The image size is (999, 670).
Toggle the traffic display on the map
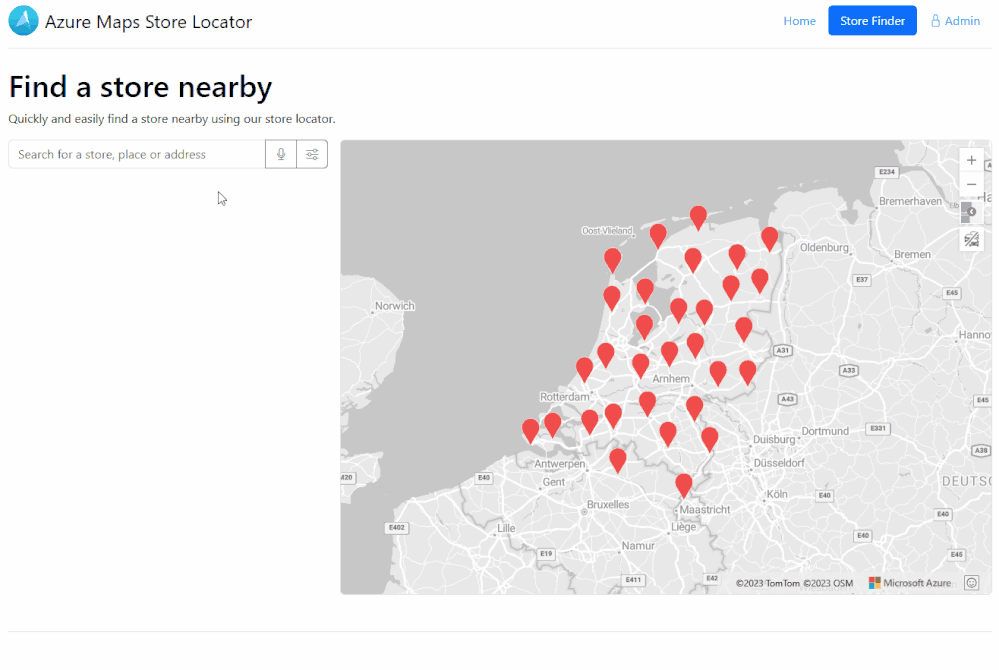971,239
